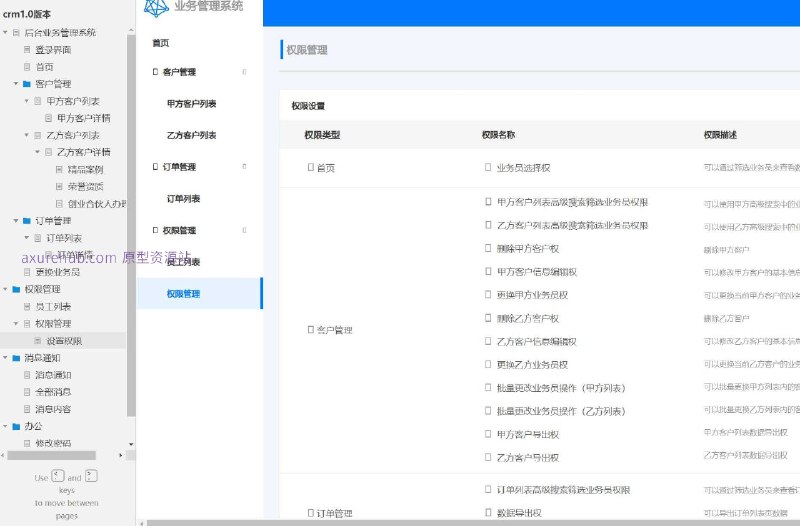Click page icon beside 修改密码
This screenshot has height=526, width=800.
click(28, 443)
